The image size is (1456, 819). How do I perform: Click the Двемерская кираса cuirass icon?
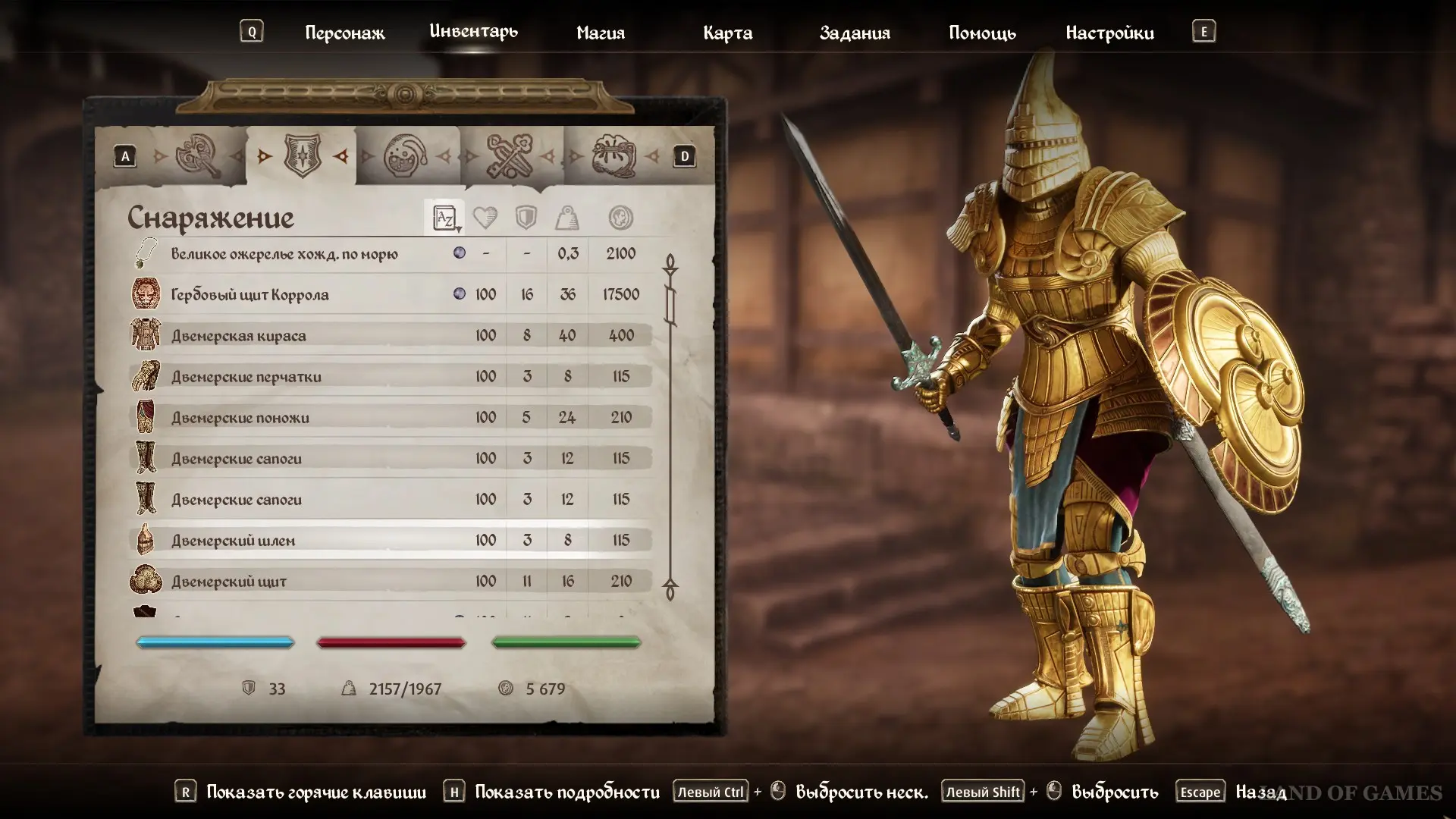coord(146,335)
